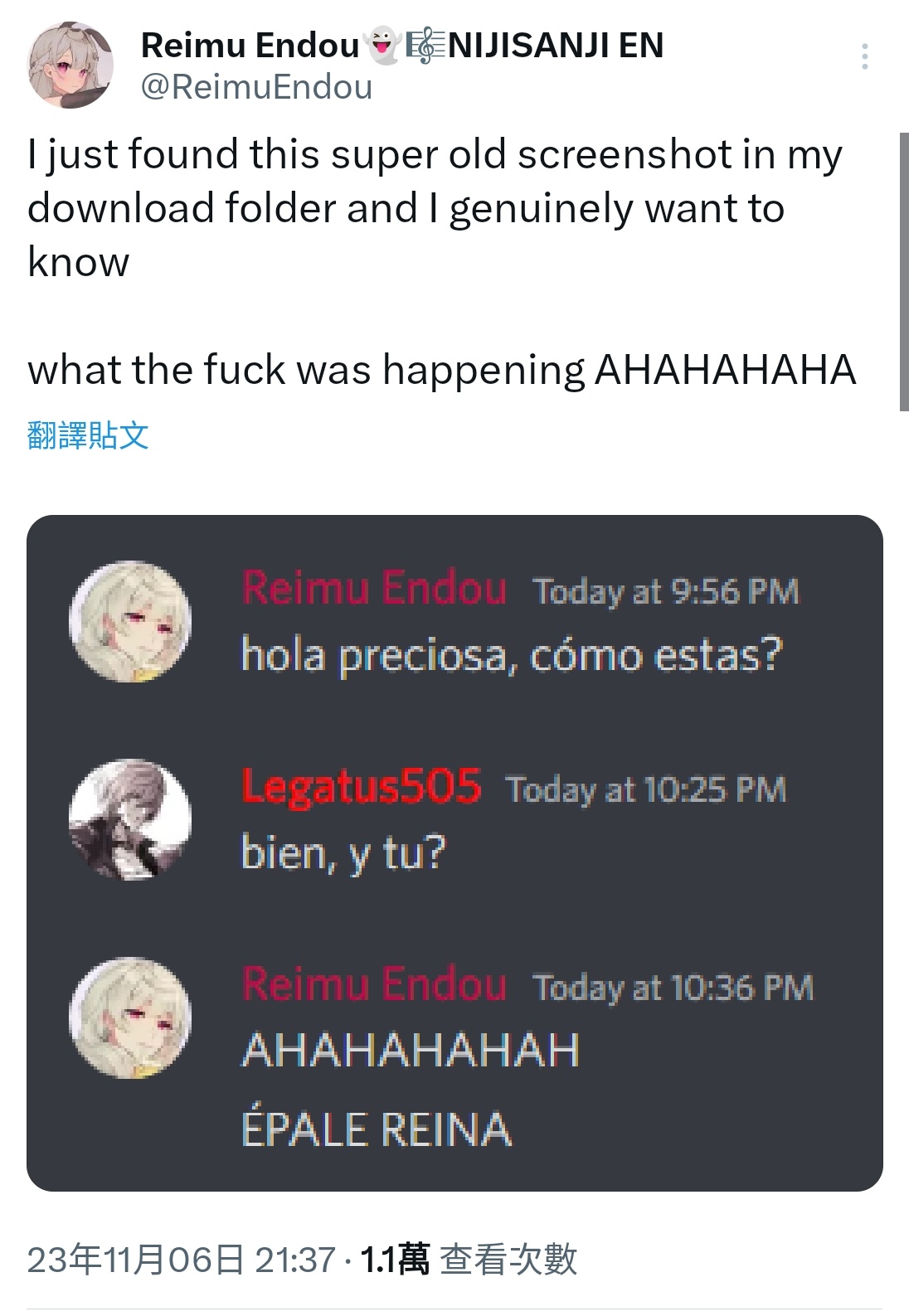
Task: Open Reimu Endou NIJISANJI EN display name
Action: tap(402, 45)
